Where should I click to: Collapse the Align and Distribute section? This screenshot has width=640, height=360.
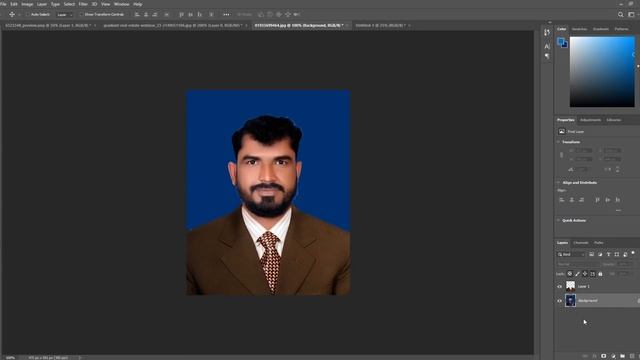coord(558,182)
